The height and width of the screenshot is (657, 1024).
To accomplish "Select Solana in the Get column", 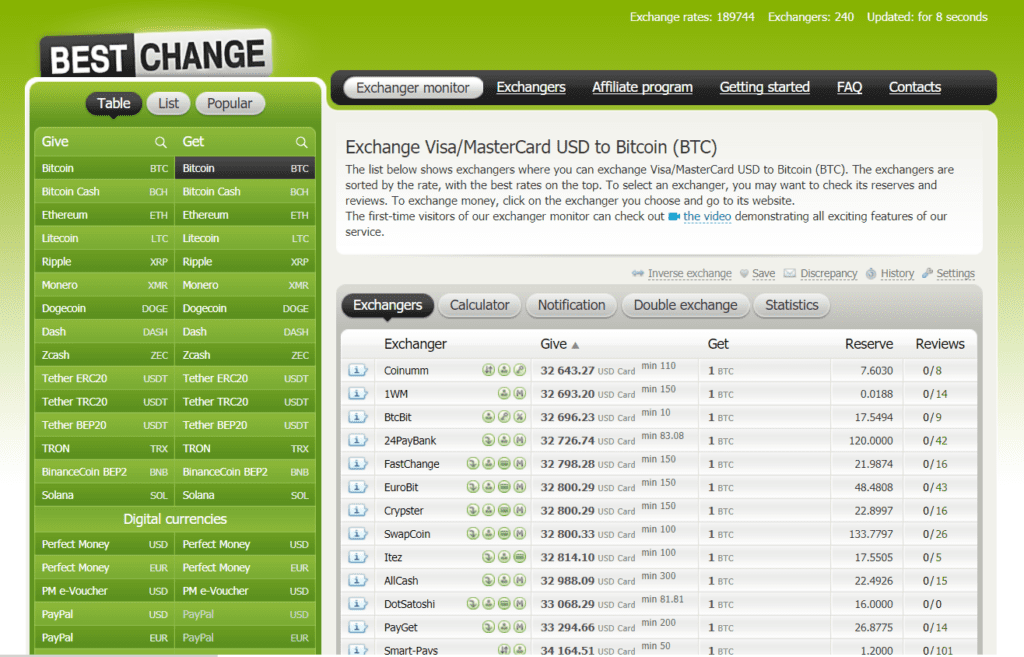I will click(245, 495).
